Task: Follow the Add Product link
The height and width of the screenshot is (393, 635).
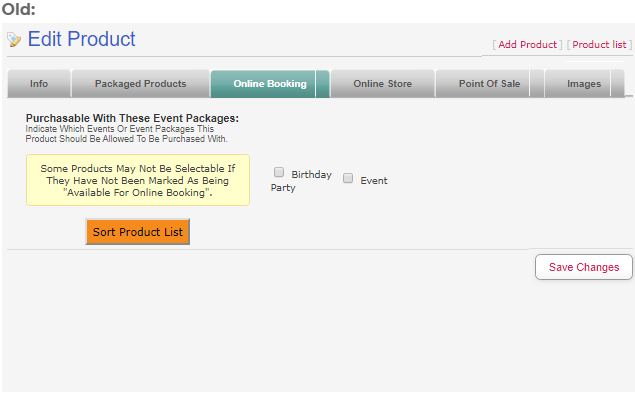Action: coord(527,45)
